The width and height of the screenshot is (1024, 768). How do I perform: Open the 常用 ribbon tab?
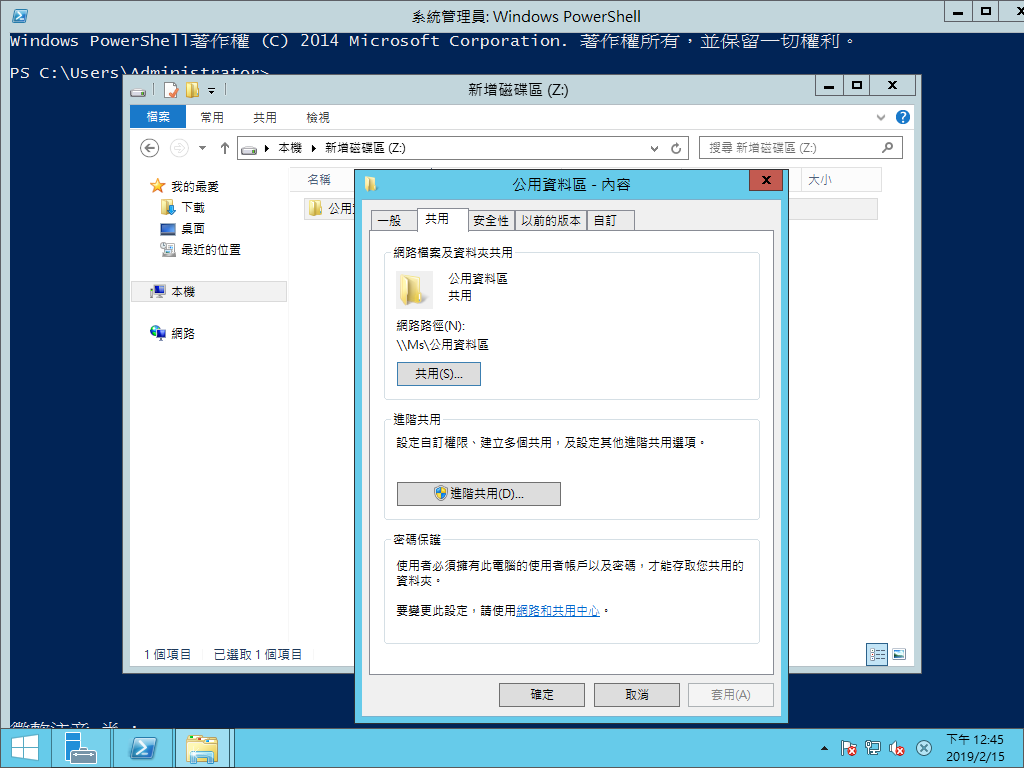(212, 117)
